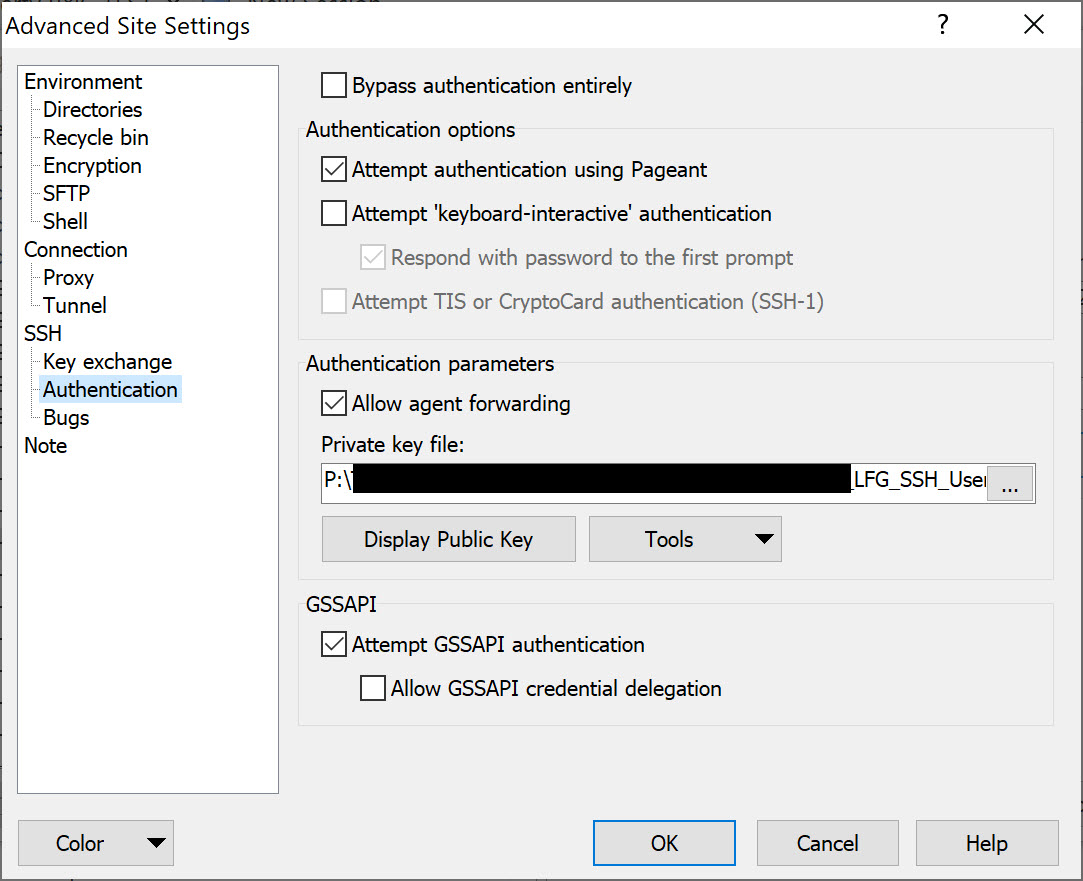
Task: Open the Tools dropdown menu
Action: coord(685,540)
